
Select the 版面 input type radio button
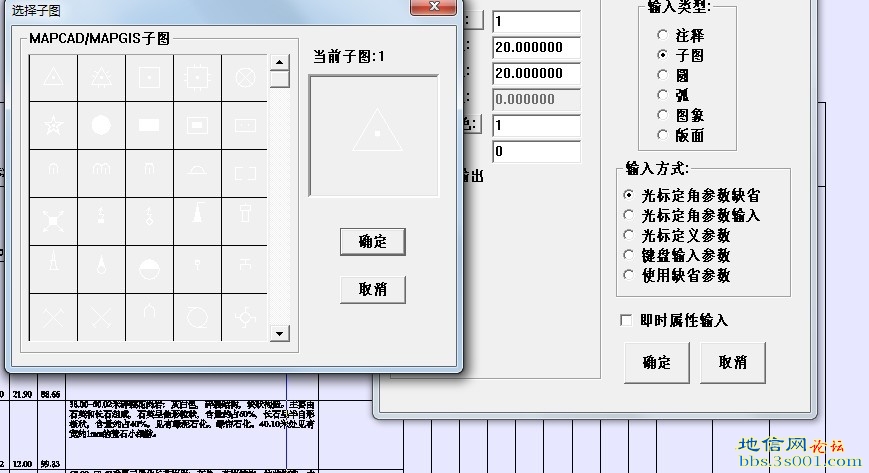point(662,135)
